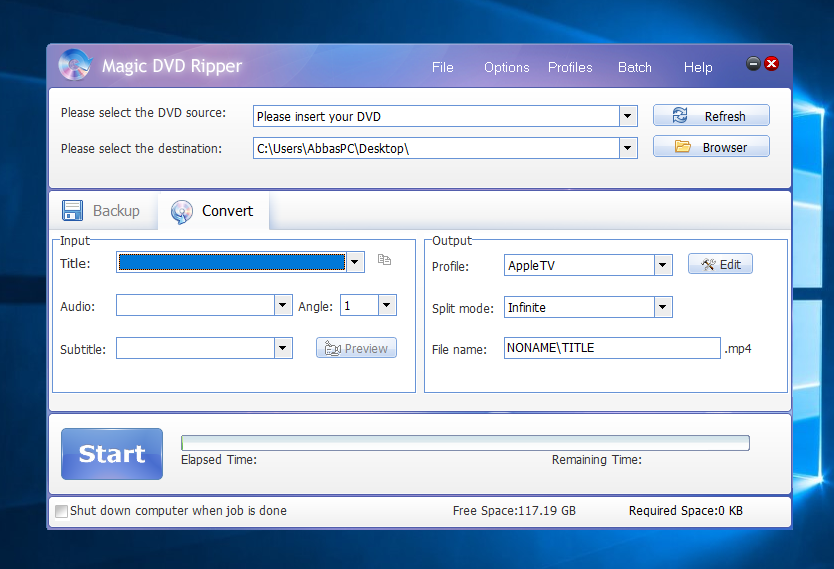This screenshot has height=569, width=834.
Task: Select the Convert tab
Action: 213,211
